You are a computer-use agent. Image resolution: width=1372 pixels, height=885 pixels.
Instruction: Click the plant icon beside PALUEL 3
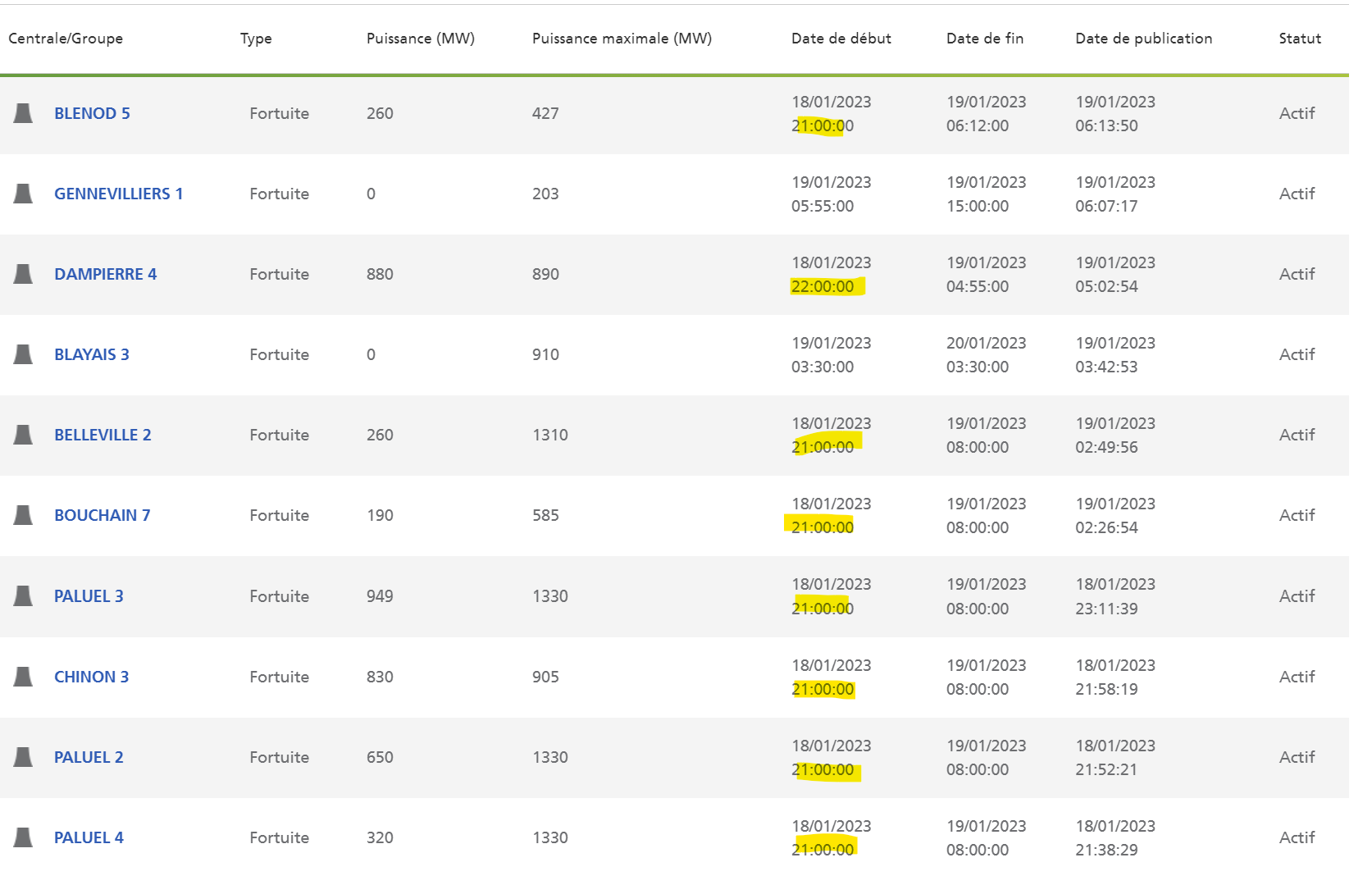[23, 596]
